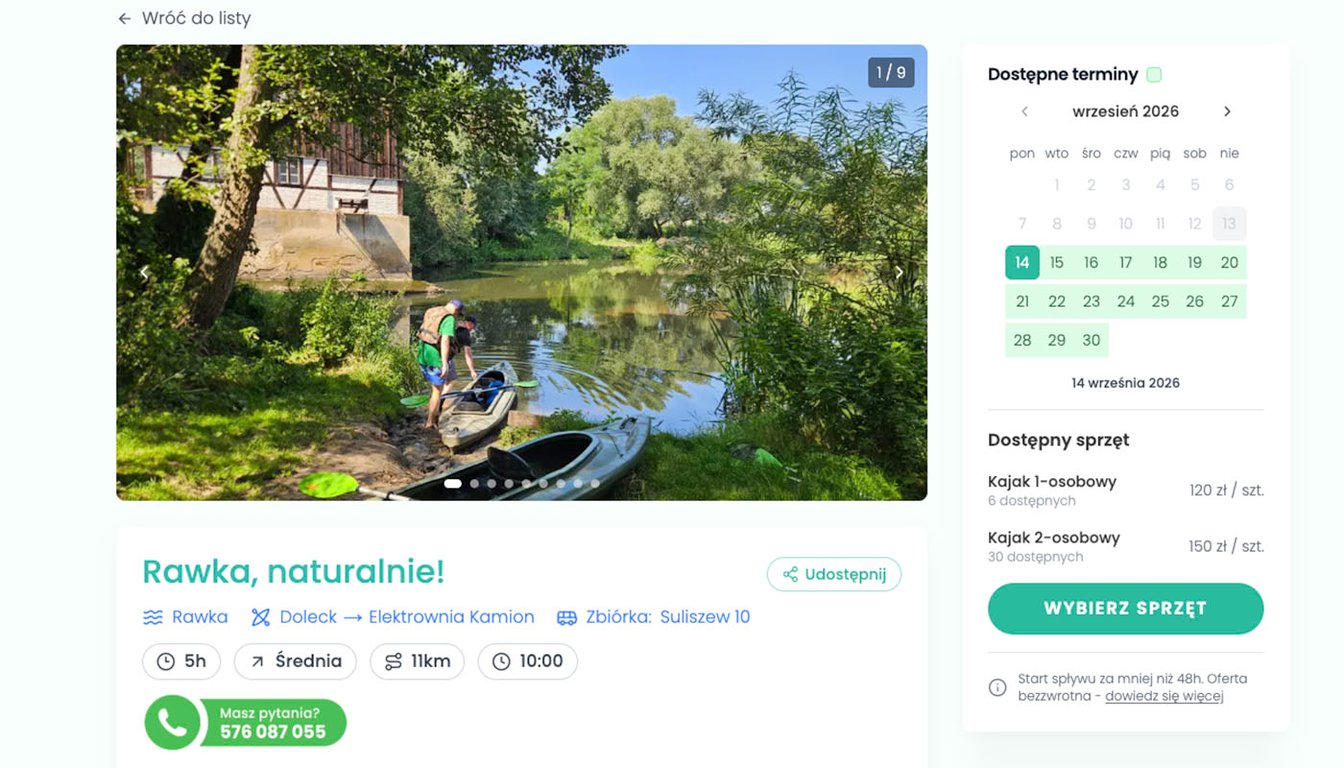Go to next month after wrzesień 2026
Screen dimensions: 1344x768
1227,111
